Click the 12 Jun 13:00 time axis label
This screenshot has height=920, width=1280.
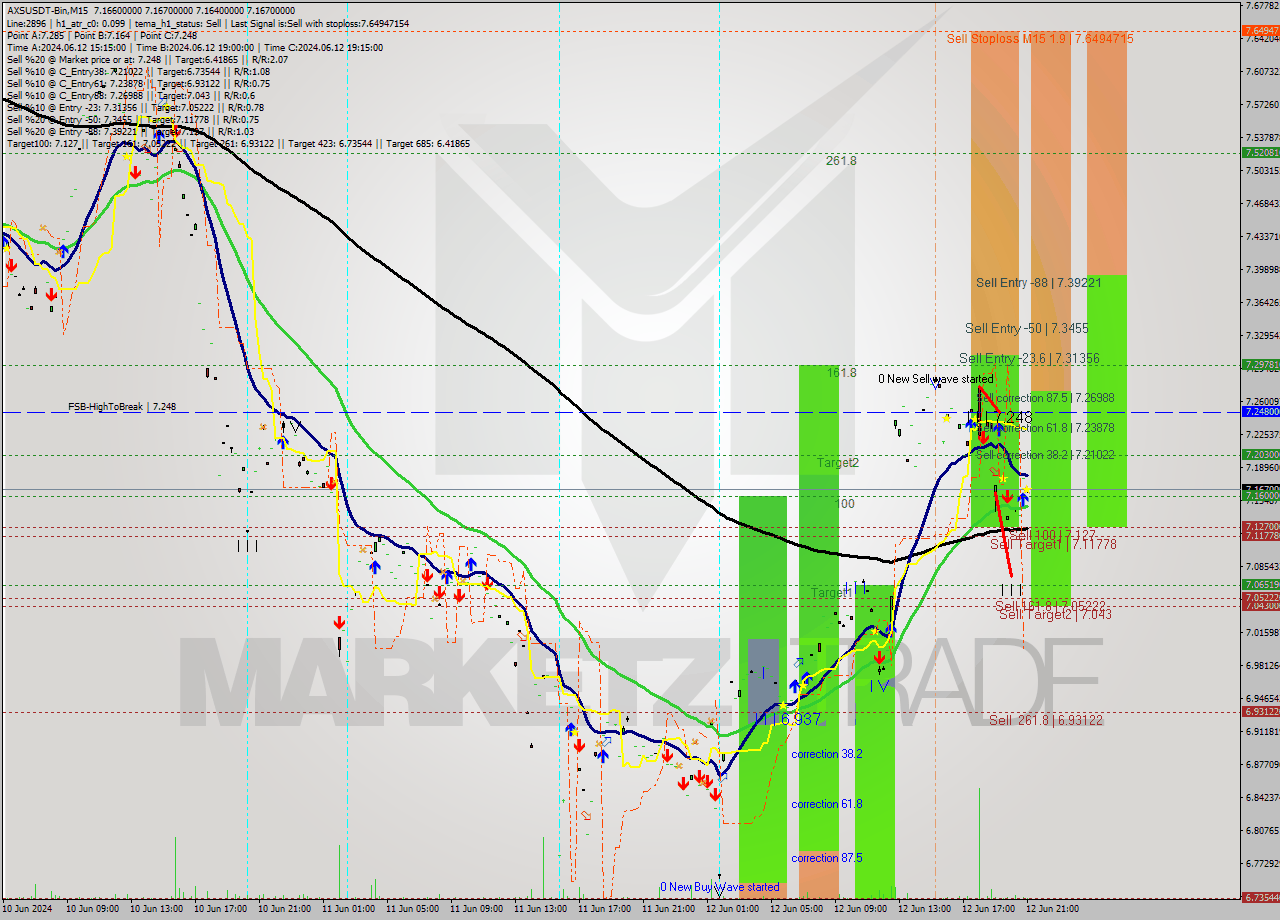click(924, 909)
